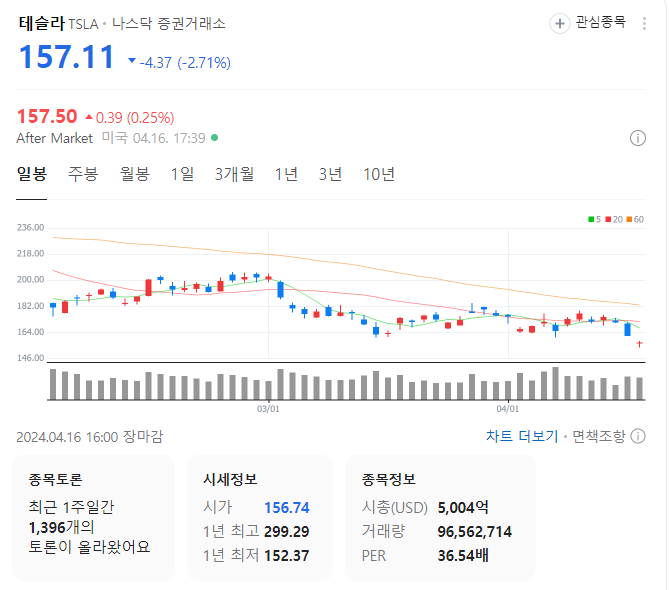Click the 236.00 y-axis price label
Image resolution: width=669 pixels, height=590 pixels.
[x=30, y=228]
